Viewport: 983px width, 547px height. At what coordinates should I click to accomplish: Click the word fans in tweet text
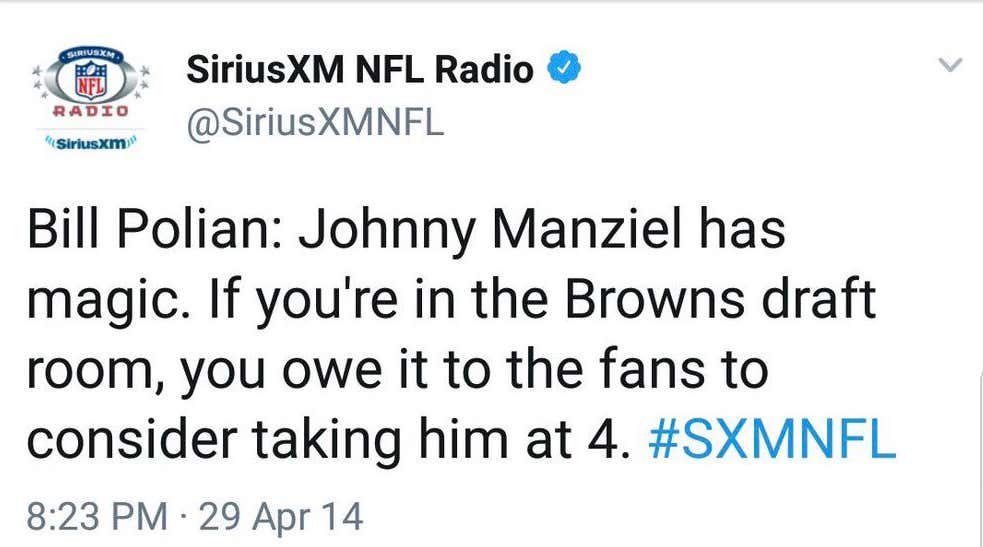coord(652,370)
